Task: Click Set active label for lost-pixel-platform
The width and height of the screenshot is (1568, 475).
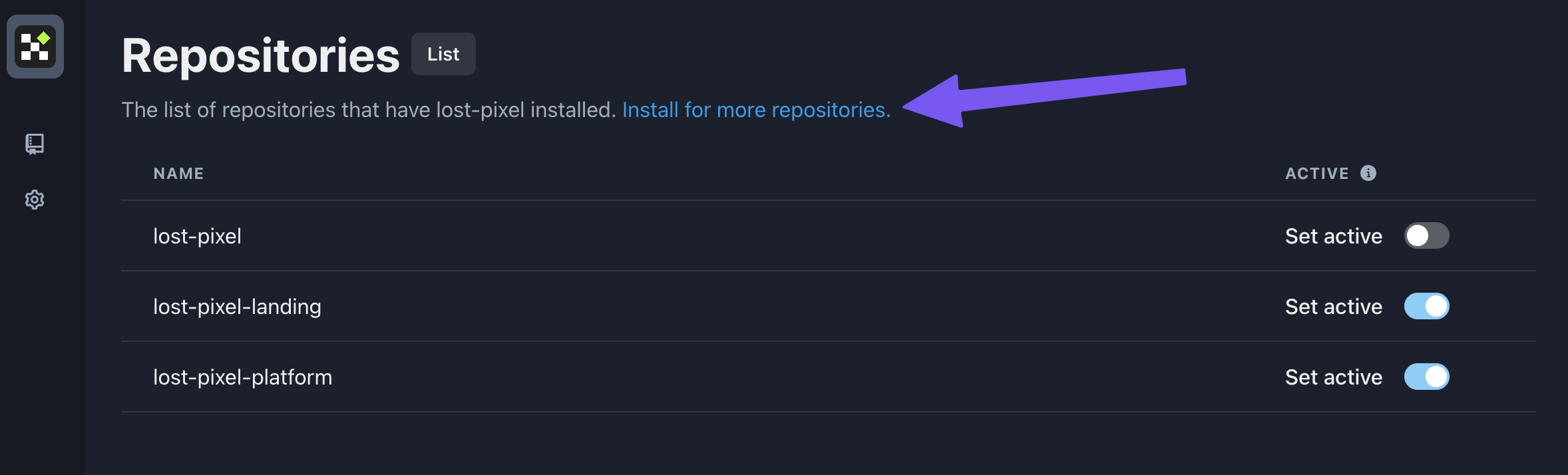Action: [1333, 377]
